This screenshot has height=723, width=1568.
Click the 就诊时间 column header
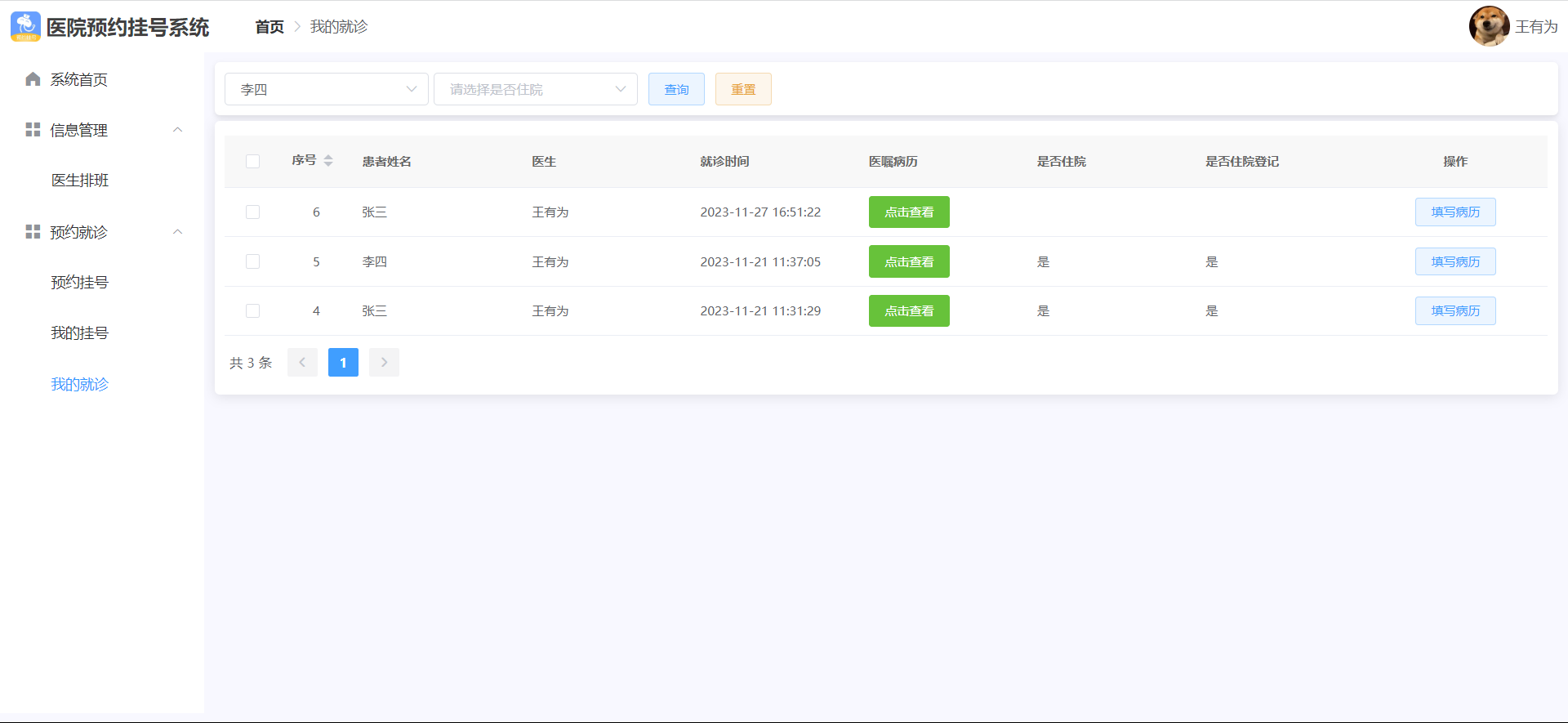point(724,162)
